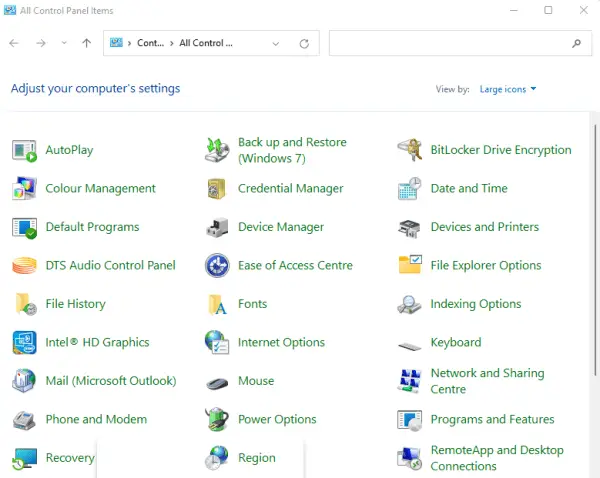Open the Recovery icon
This screenshot has height=478, width=600.
tap(24, 459)
